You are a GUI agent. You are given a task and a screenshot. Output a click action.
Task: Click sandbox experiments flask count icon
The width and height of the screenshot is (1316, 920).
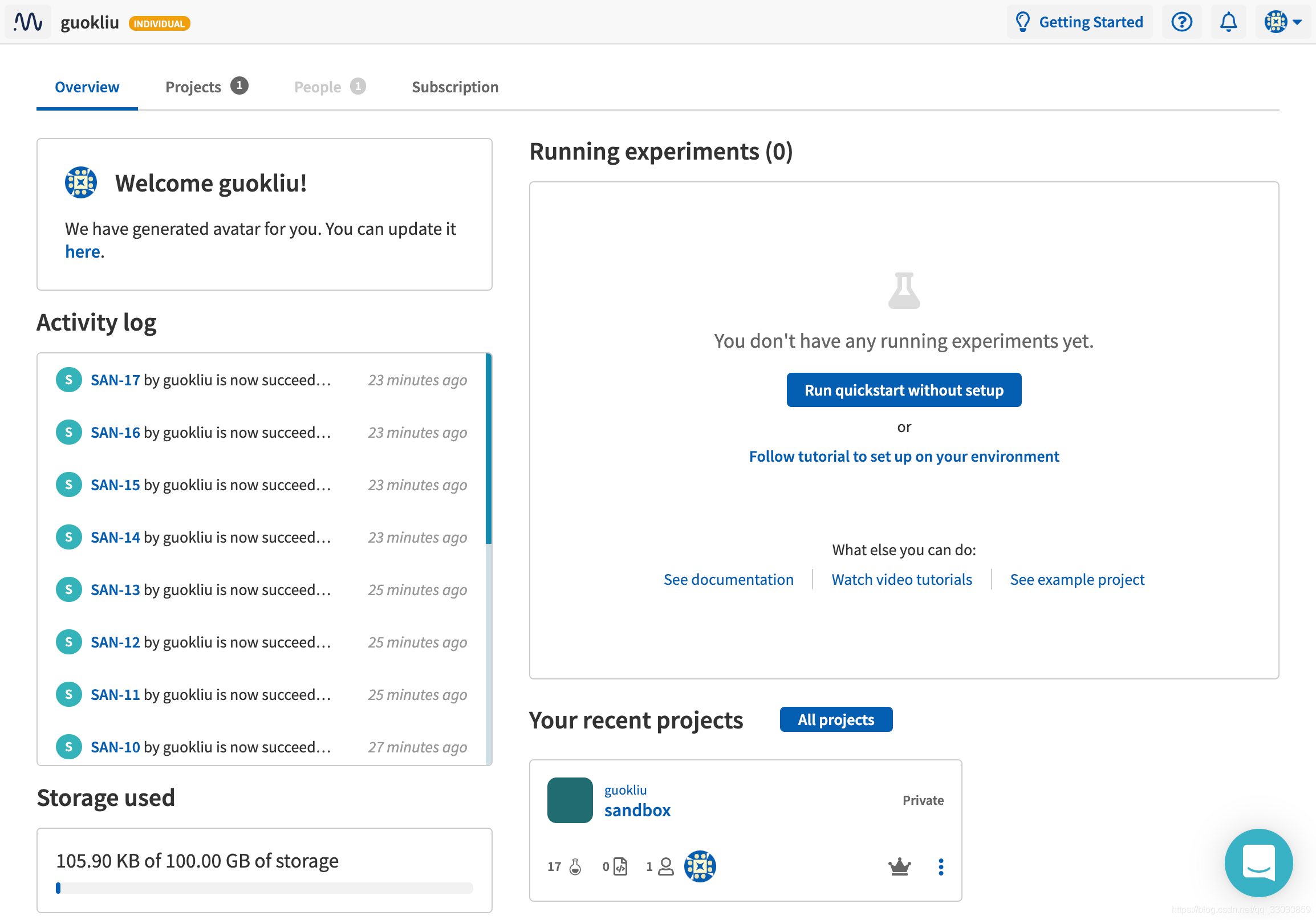575,867
